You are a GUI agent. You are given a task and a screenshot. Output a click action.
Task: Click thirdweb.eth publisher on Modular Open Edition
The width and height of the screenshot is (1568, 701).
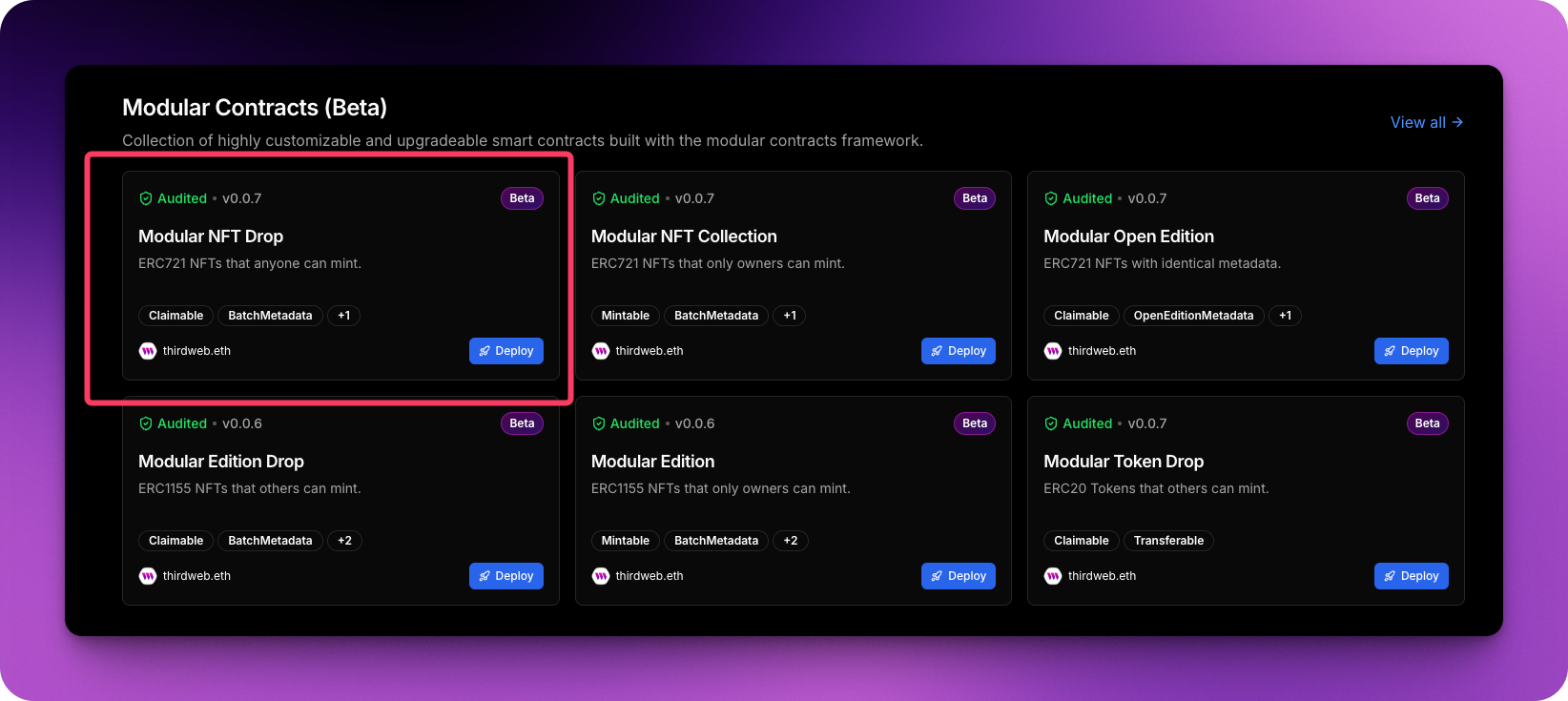pos(1103,351)
